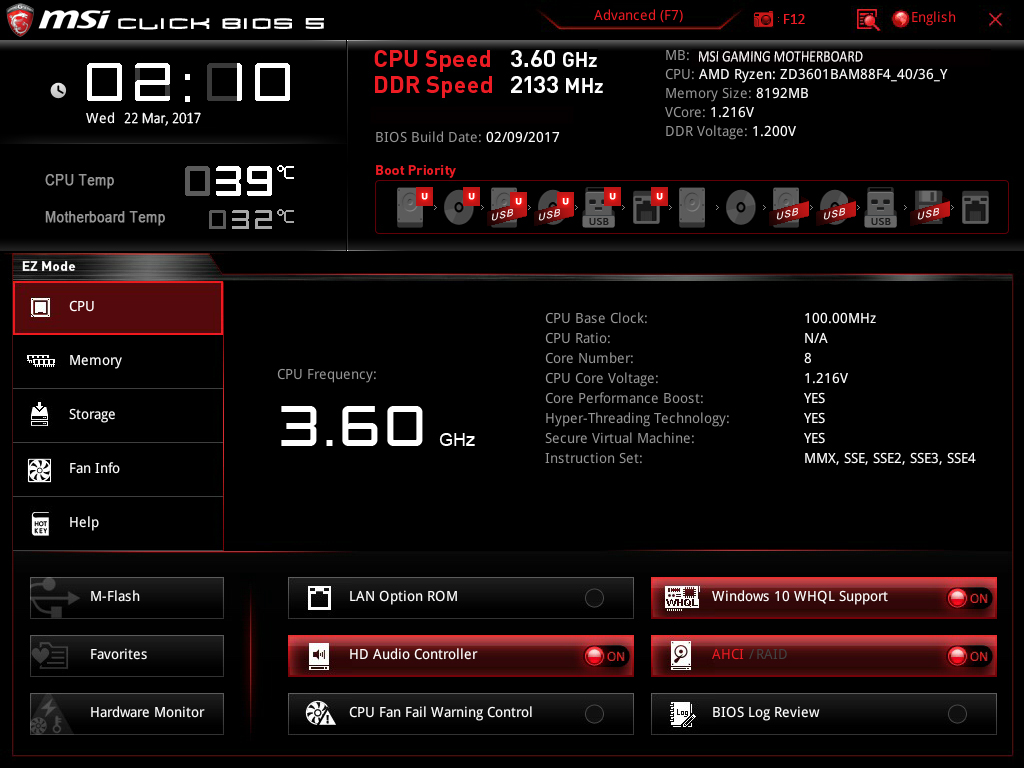Screen dimensions: 1024x768
Task: Click the CPU chip icon in EZ Mode sidebar
Action: pos(40,307)
